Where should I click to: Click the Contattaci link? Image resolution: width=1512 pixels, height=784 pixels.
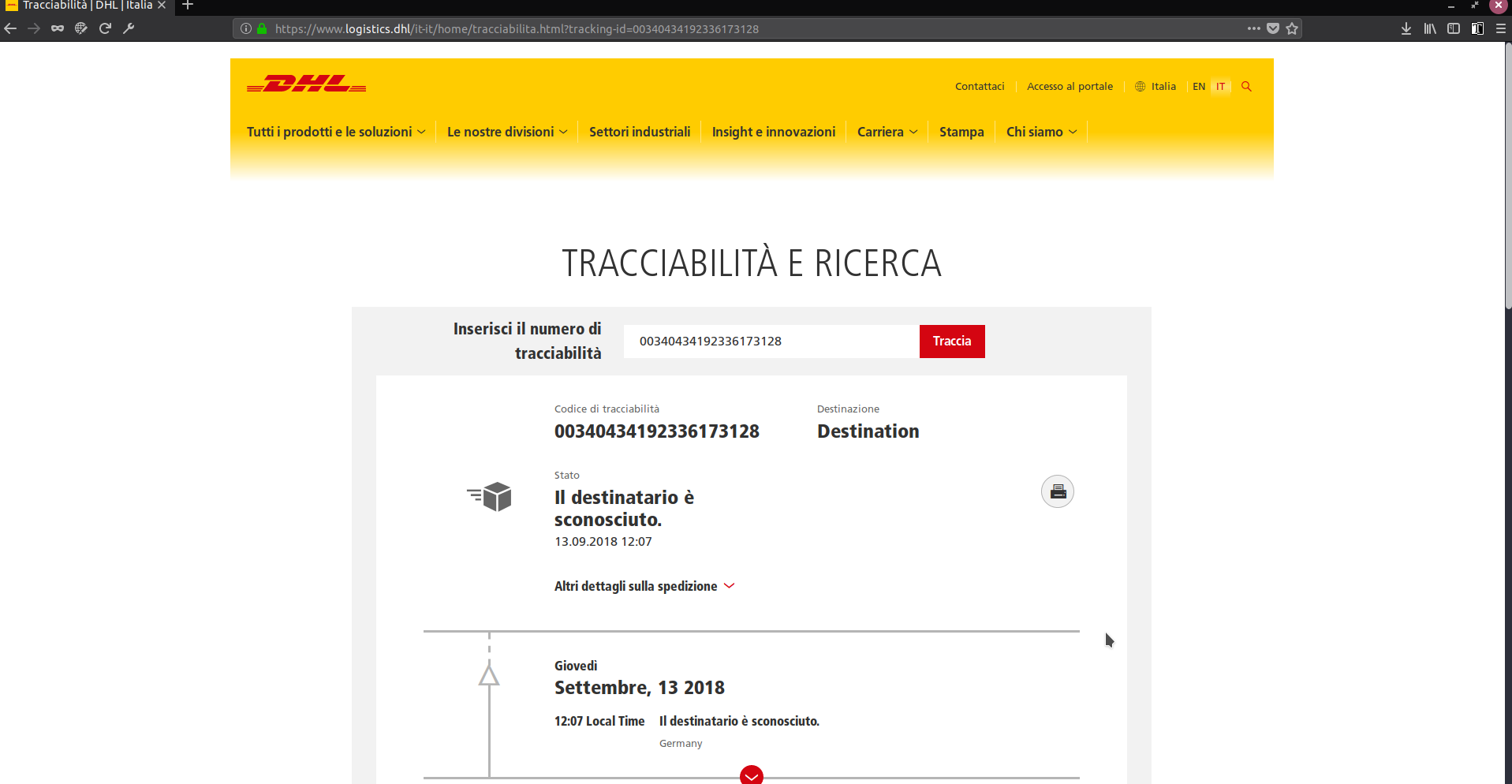point(980,87)
